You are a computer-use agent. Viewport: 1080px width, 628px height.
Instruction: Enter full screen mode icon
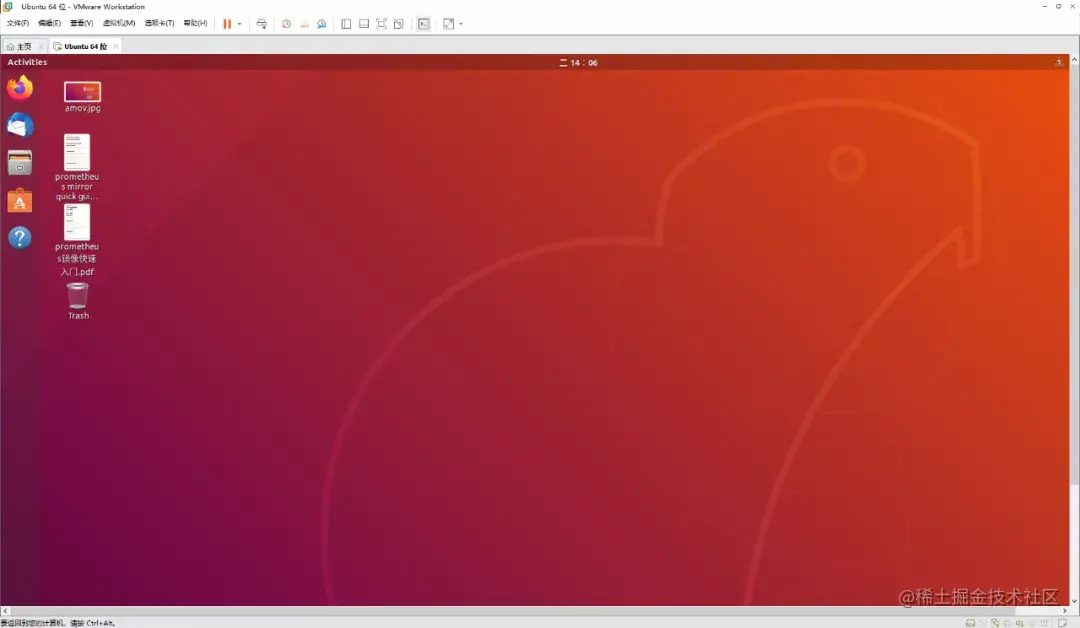(382, 23)
